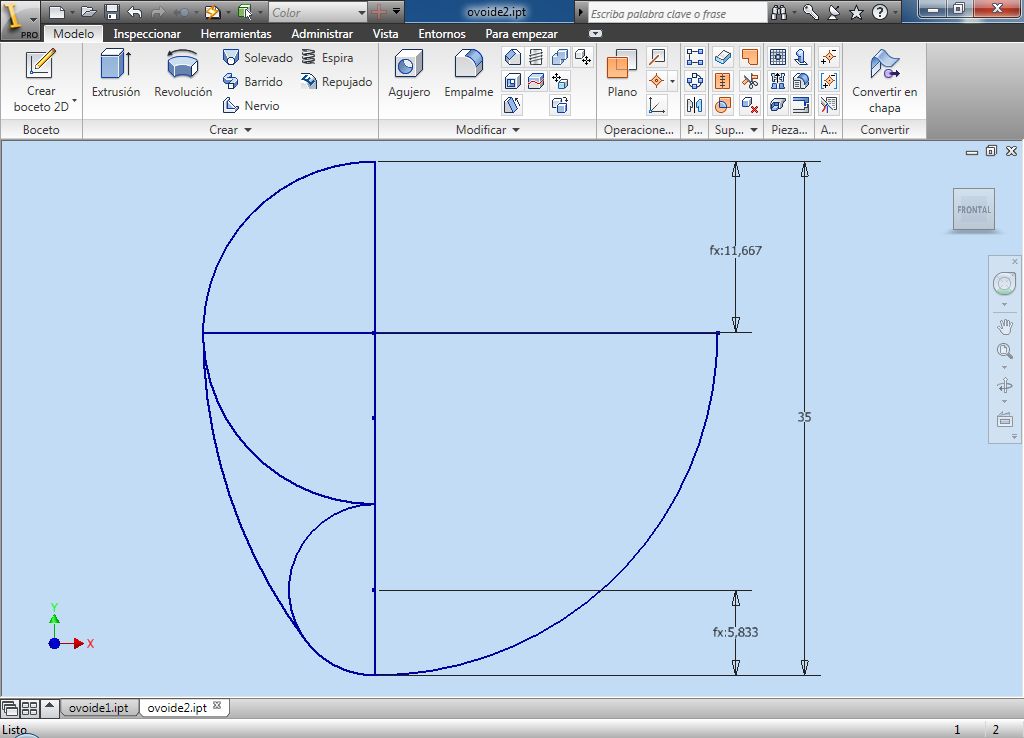Image resolution: width=1024 pixels, height=738 pixels.
Task: Close the ovoide2.ipt document tab
Action: pyautogui.click(x=217, y=706)
